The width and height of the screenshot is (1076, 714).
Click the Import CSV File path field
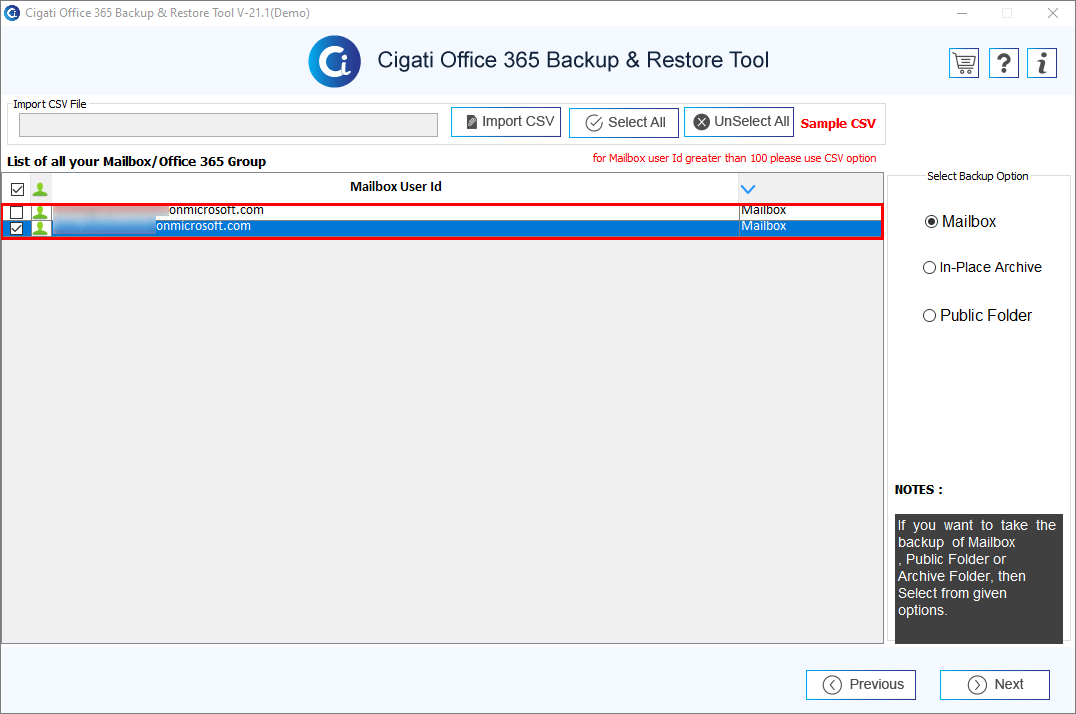coord(229,125)
